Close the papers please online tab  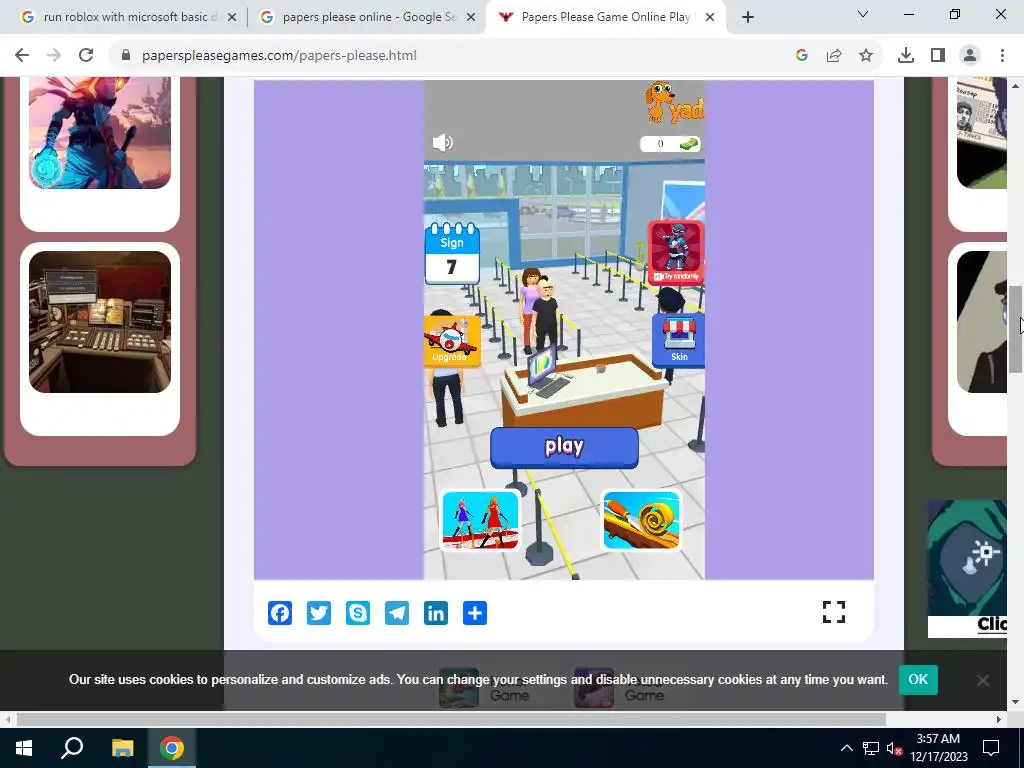(x=471, y=18)
